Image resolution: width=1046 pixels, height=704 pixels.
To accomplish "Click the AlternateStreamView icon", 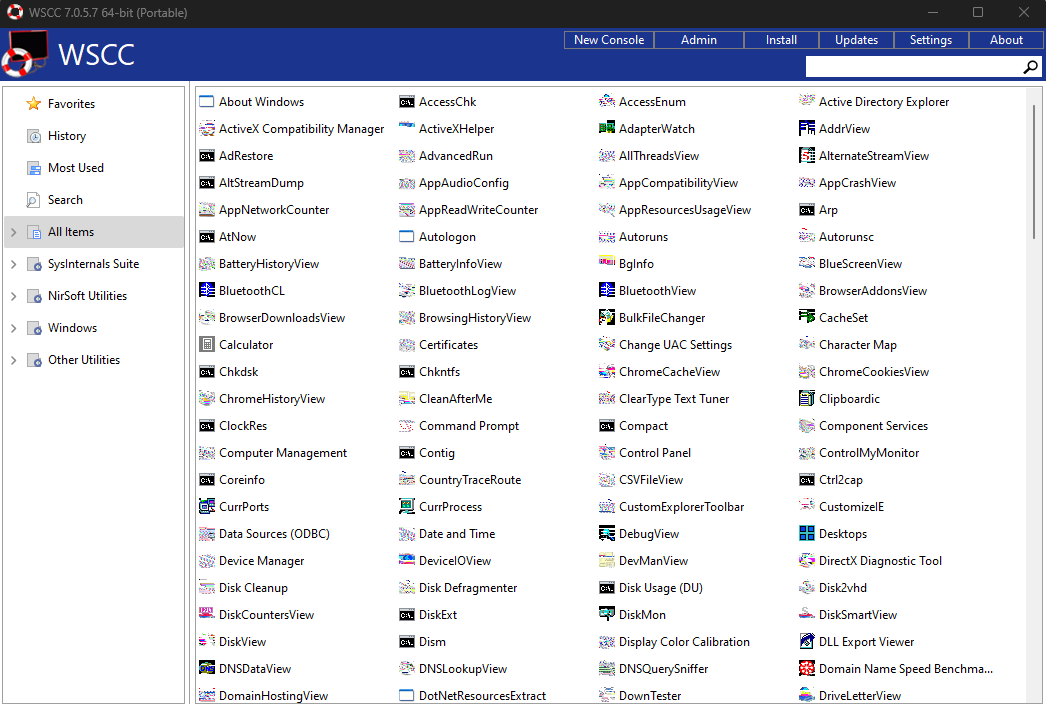I will coord(807,155).
